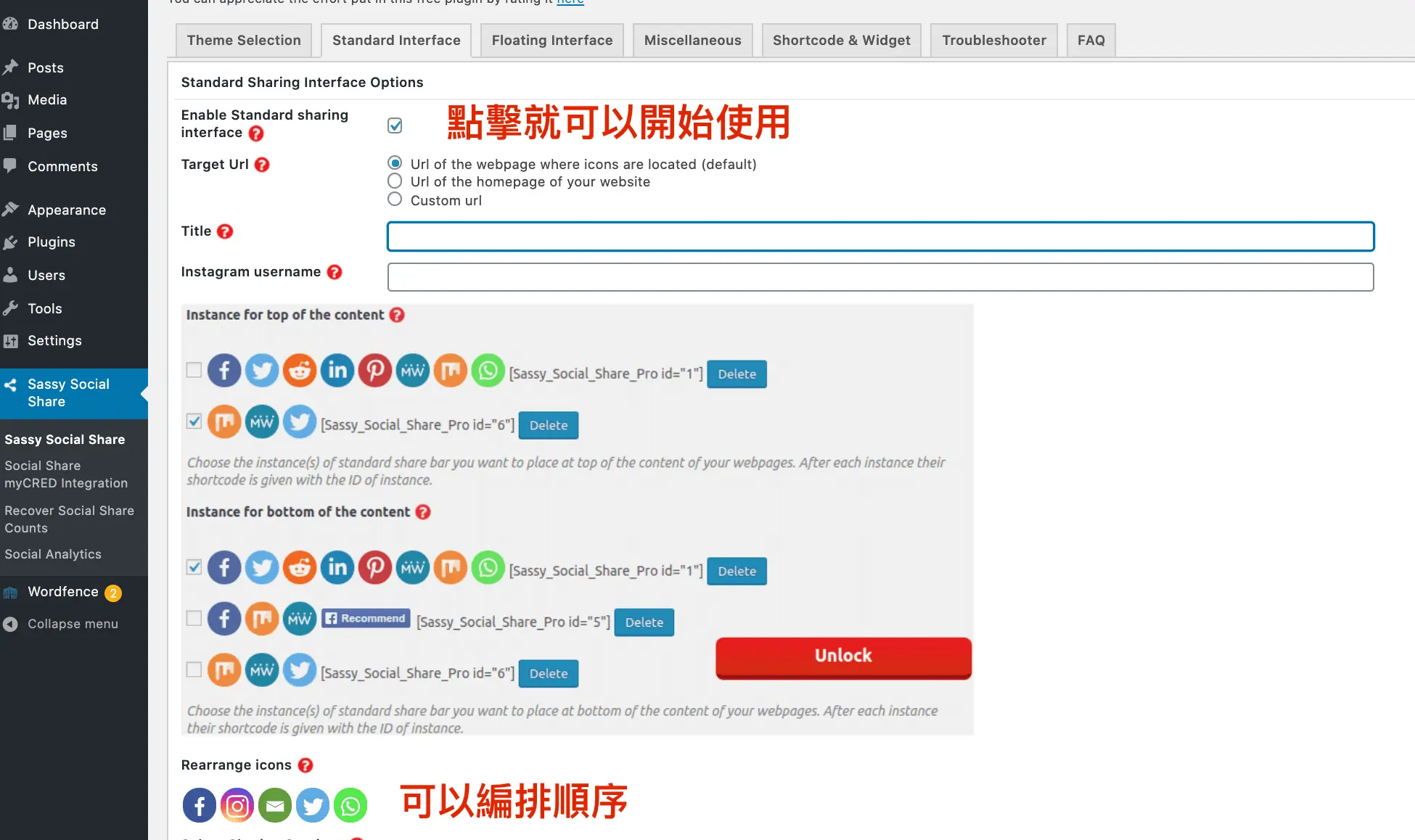Open the Theme Selection tab
This screenshot has width=1415, height=840.
(244, 41)
